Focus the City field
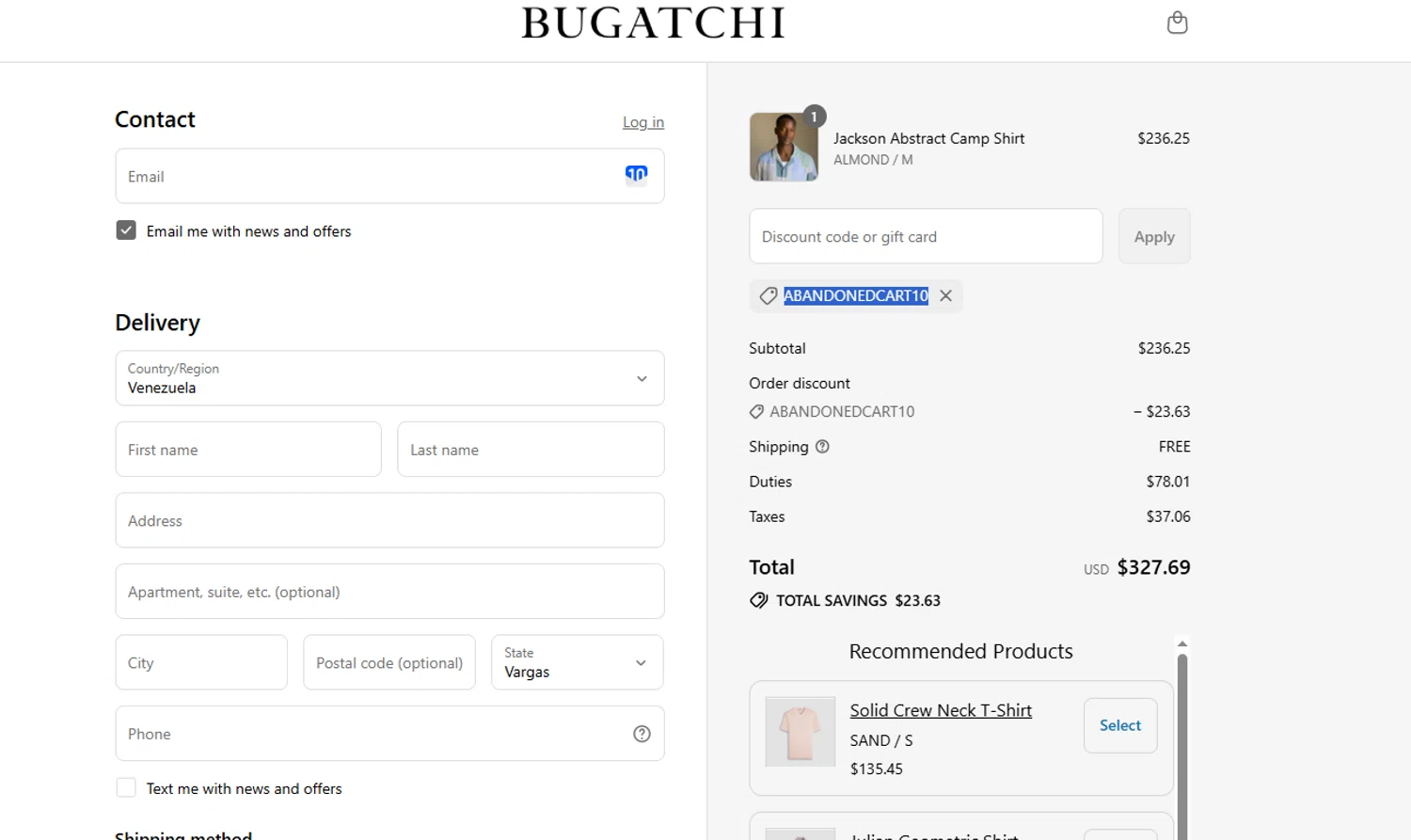 click(x=201, y=662)
